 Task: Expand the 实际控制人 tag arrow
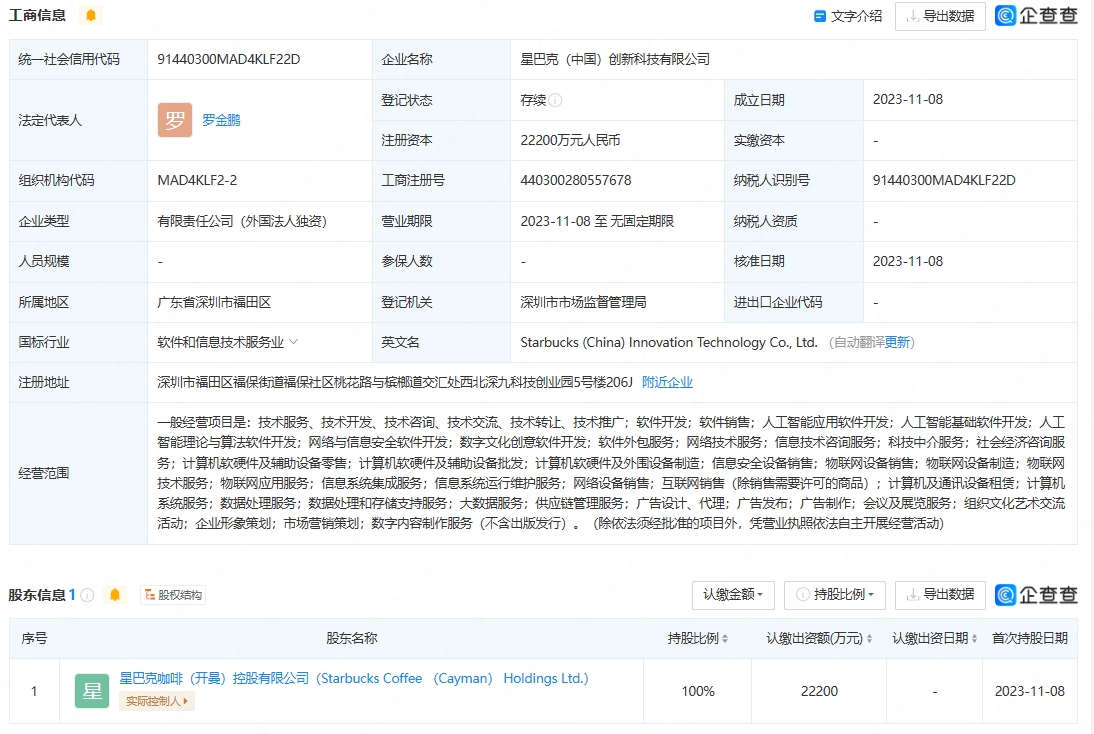[x=186, y=701]
